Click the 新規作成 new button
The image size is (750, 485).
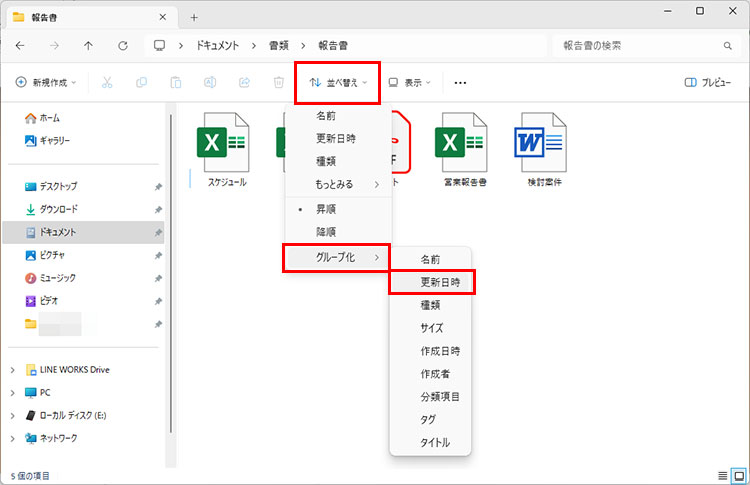[46, 83]
